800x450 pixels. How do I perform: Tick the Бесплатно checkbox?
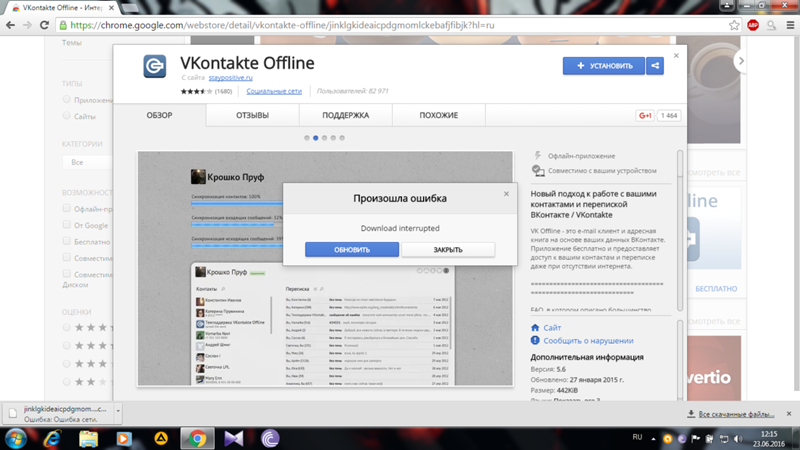point(66,241)
